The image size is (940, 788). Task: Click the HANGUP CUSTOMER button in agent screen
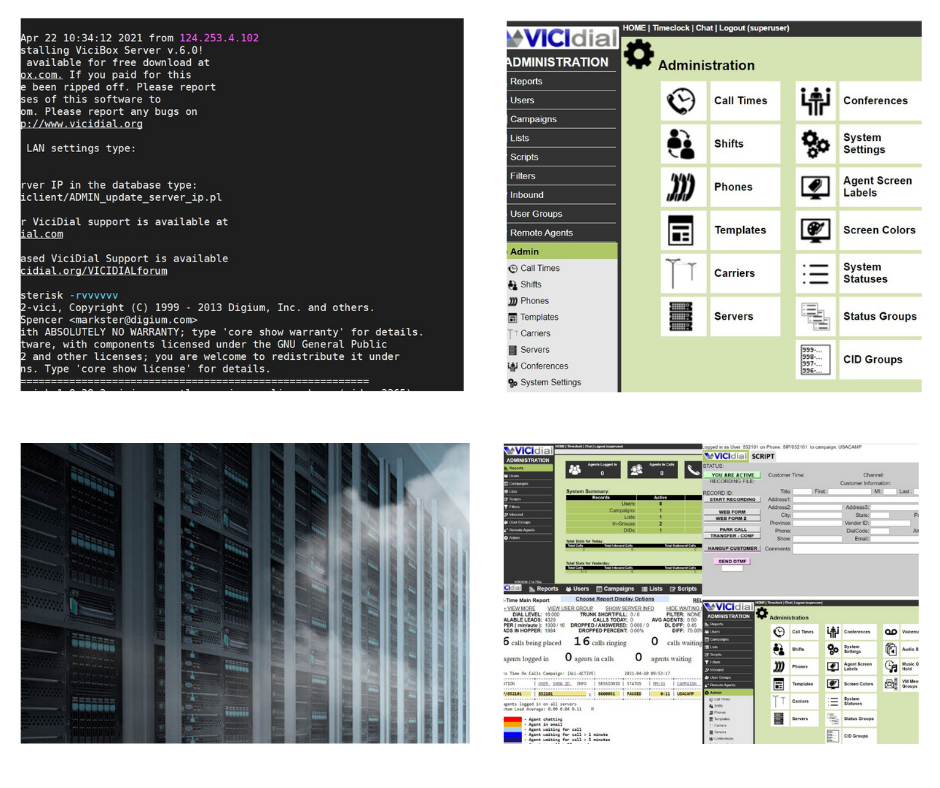pyautogui.click(x=733, y=548)
